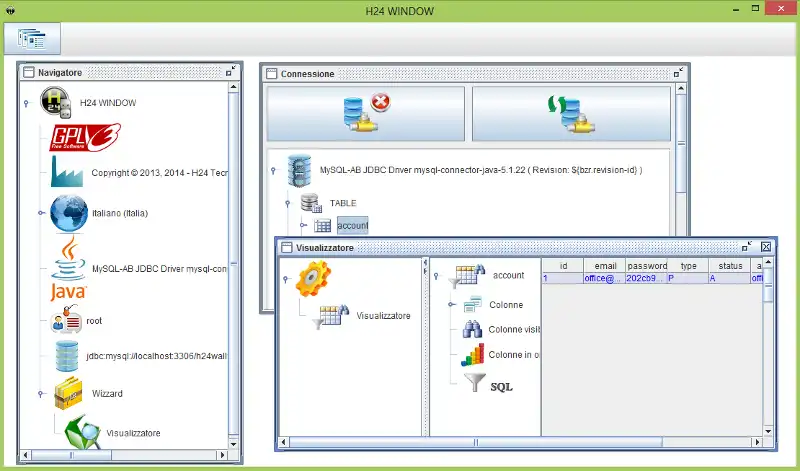Click the factory copyright icon
The height and width of the screenshot is (471, 800).
[66, 171]
